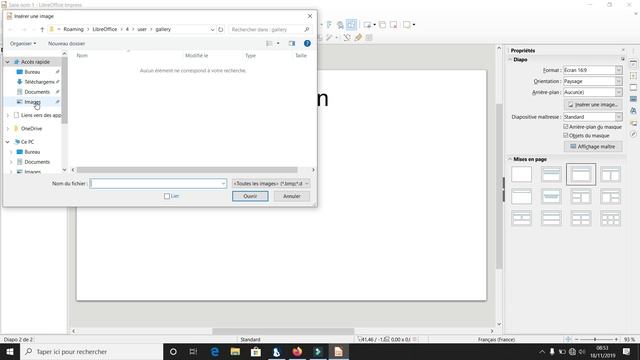Expand address bar previous locations dropdown

212,29
